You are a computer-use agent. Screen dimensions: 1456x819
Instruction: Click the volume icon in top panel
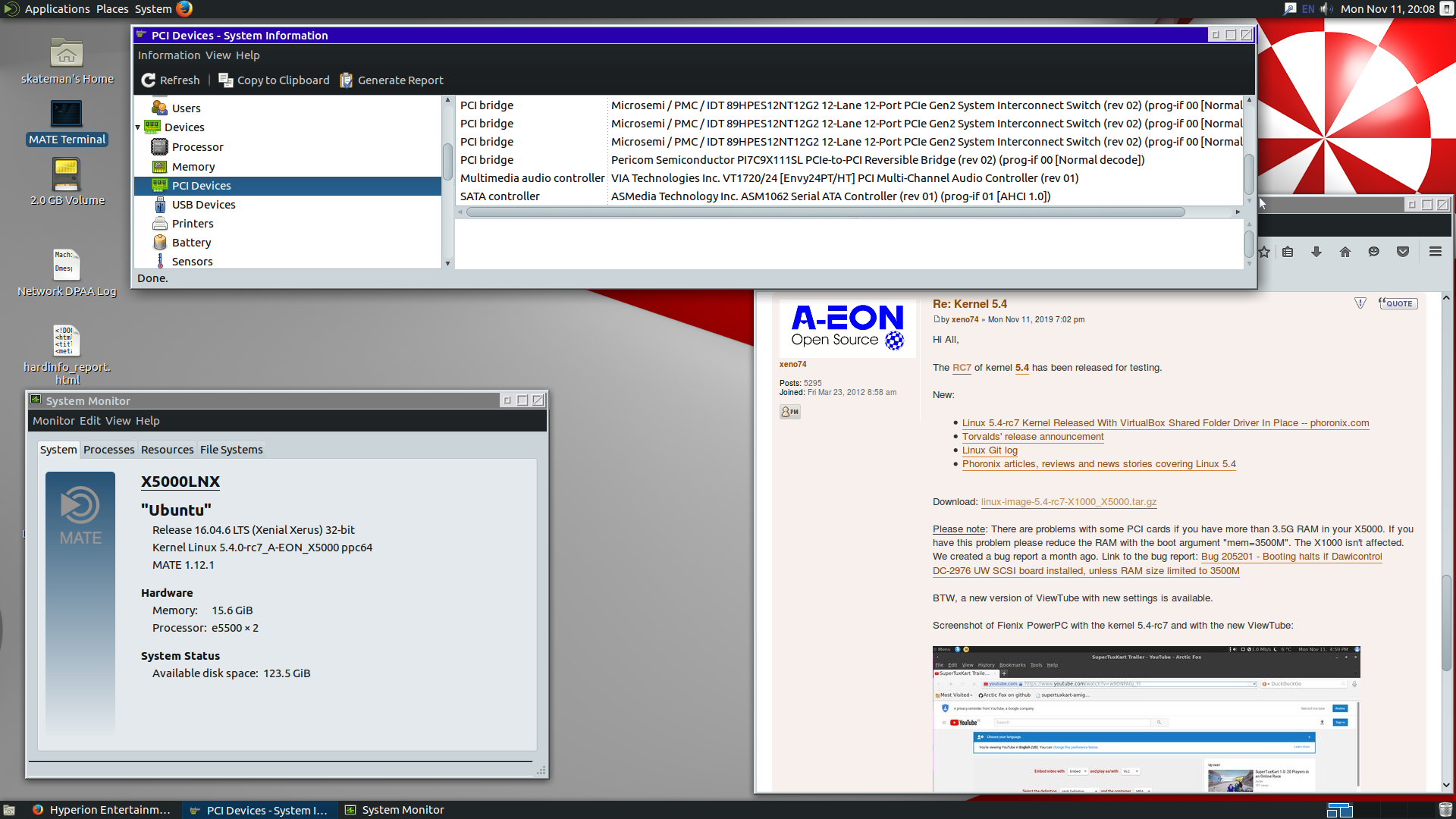pos(1326,9)
